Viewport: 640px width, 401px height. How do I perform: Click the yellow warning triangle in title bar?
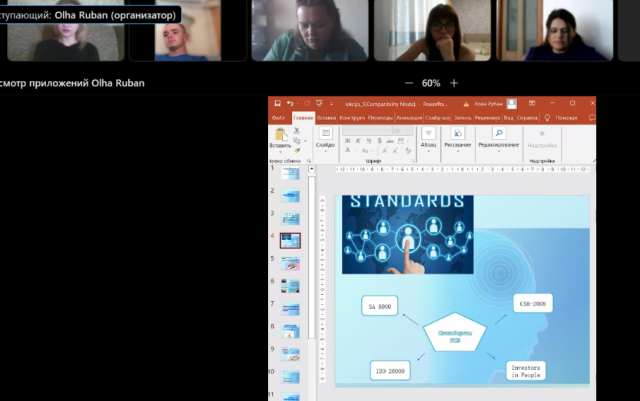click(466, 104)
